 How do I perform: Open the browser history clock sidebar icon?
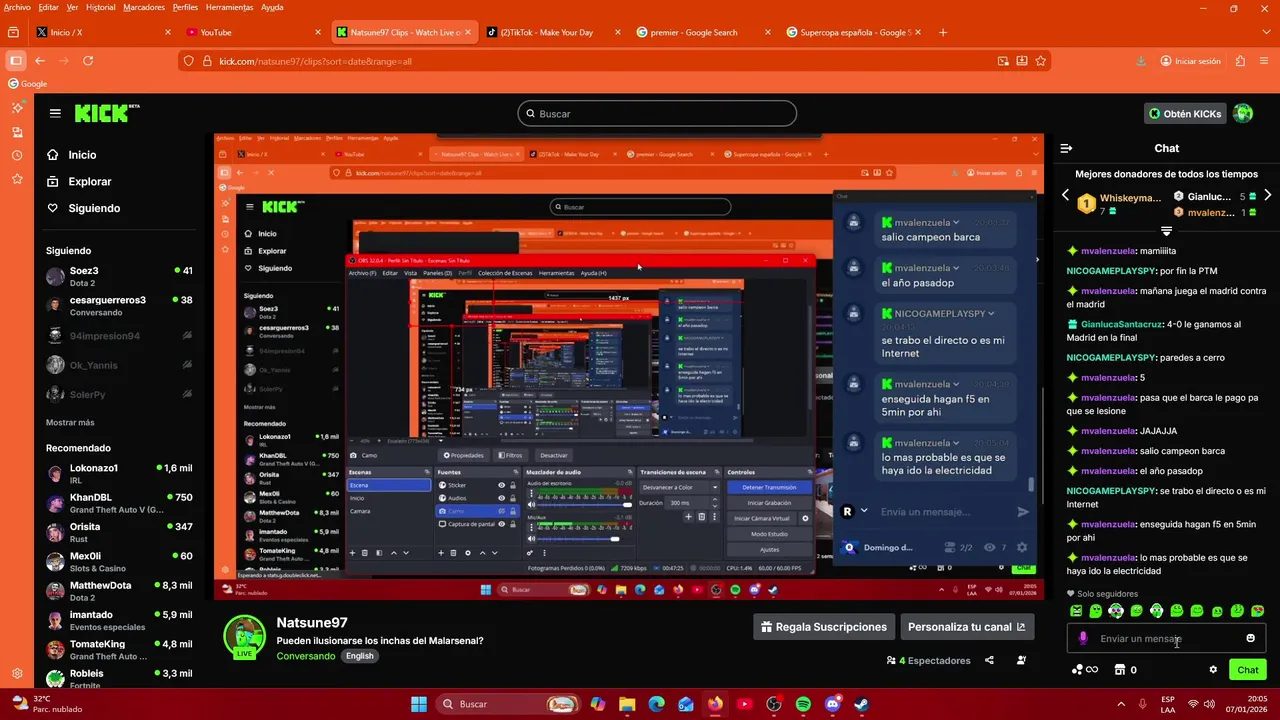pos(17,155)
